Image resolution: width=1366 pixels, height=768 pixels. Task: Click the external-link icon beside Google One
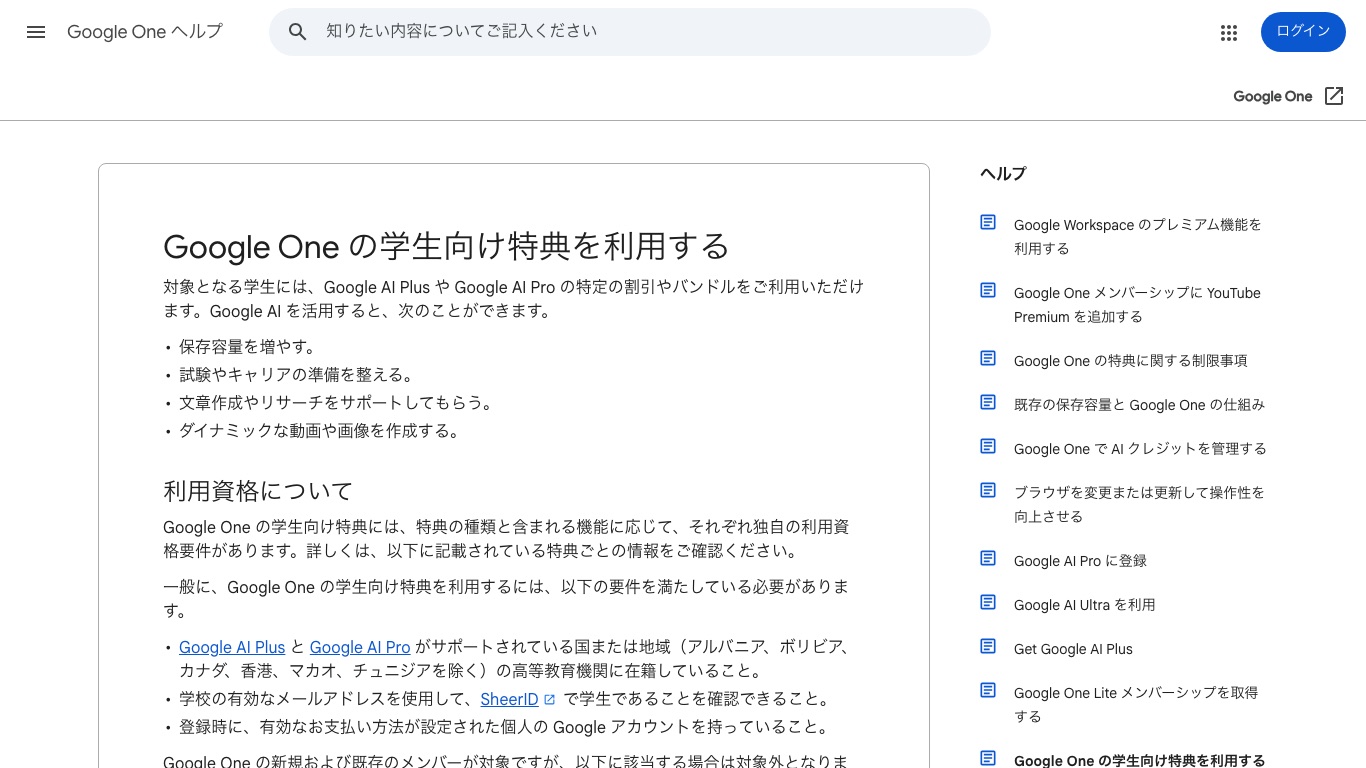click(1334, 96)
